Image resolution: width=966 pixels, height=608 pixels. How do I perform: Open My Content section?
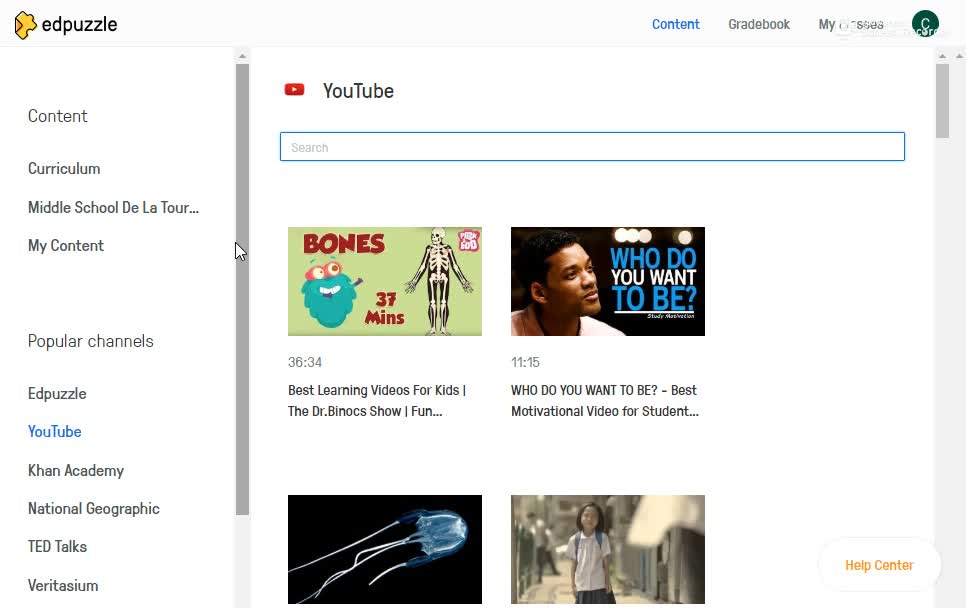point(66,245)
